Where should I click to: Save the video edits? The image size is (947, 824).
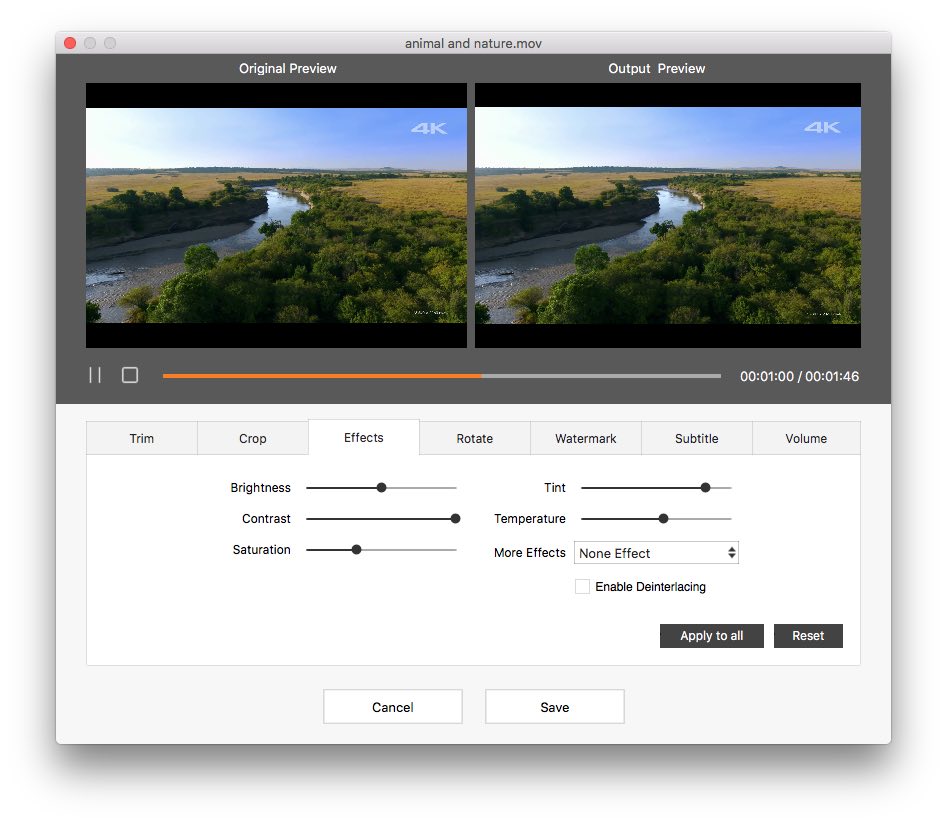555,707
